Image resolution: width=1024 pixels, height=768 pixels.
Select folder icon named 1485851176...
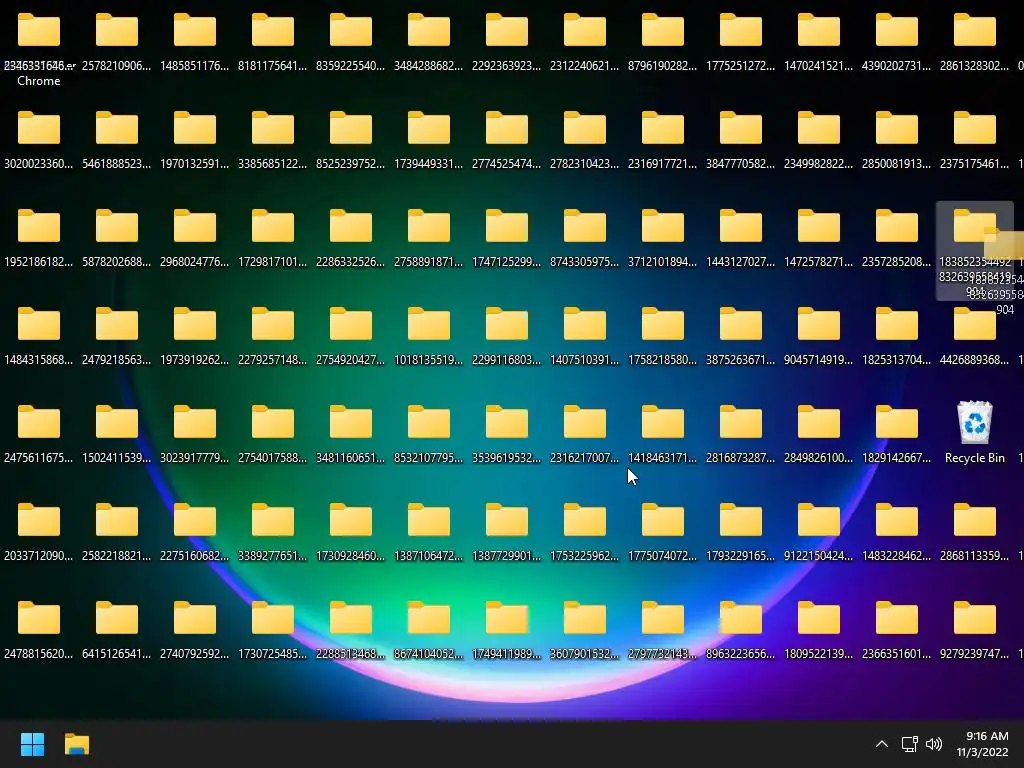[195, 31]
